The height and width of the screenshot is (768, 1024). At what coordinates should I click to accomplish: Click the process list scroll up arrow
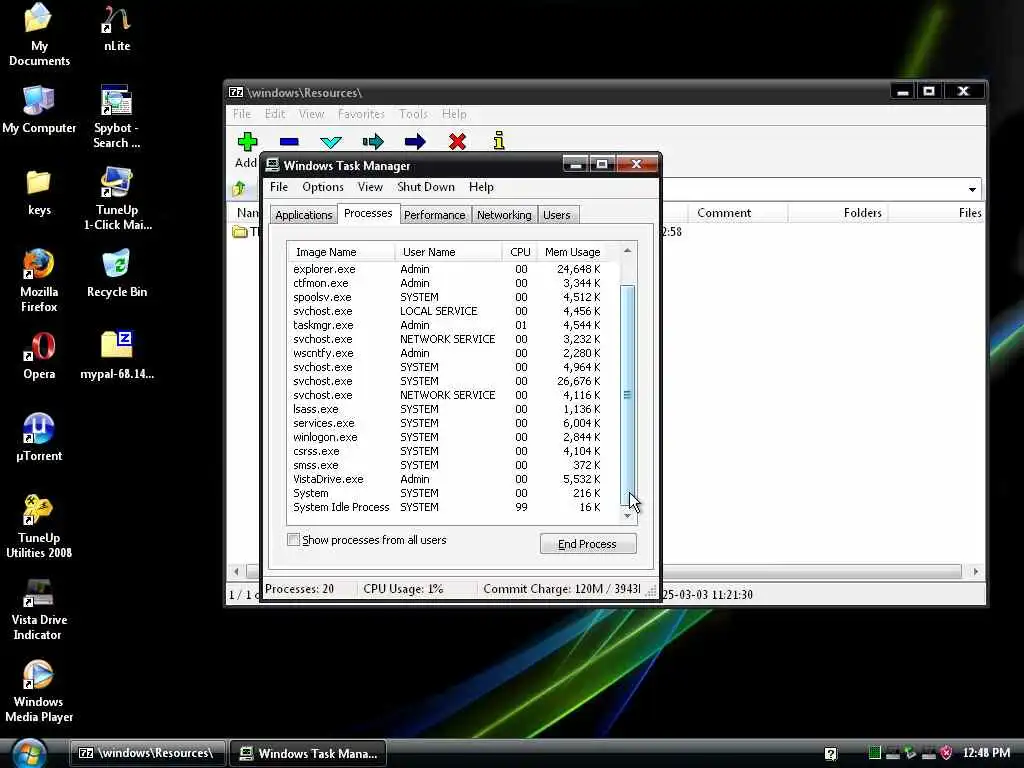627,251
